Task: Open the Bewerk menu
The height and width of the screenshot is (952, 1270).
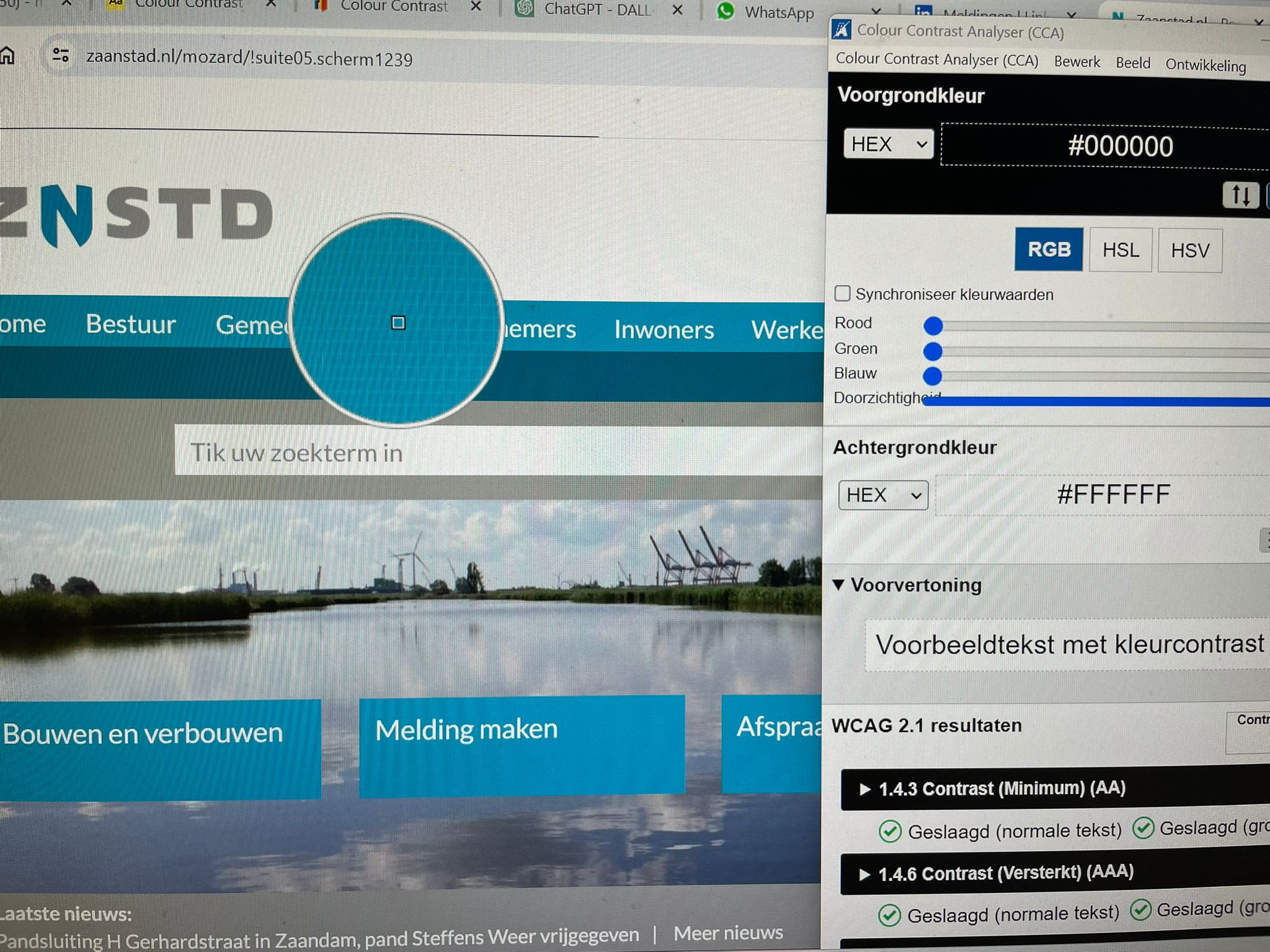Action: 1077,62
